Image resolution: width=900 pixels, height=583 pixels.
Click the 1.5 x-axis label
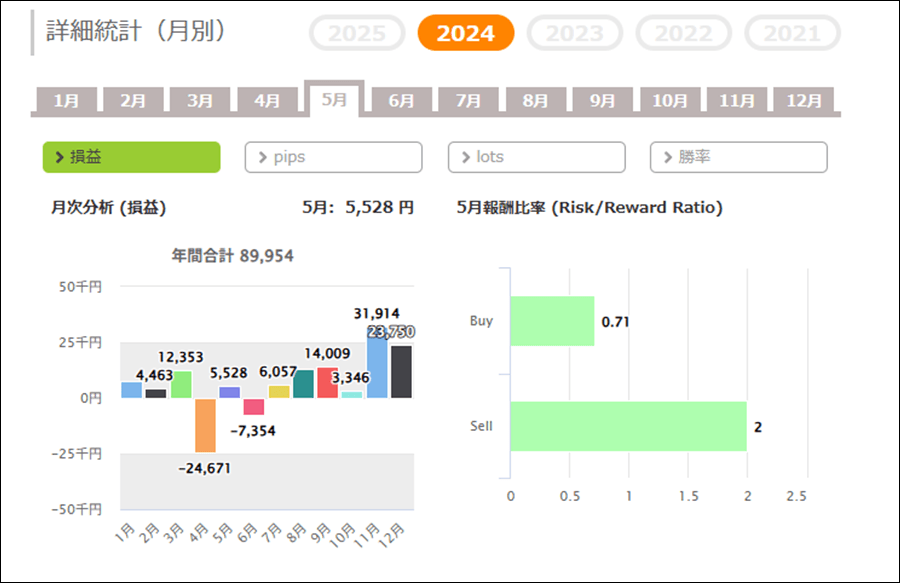coord(689,496)
